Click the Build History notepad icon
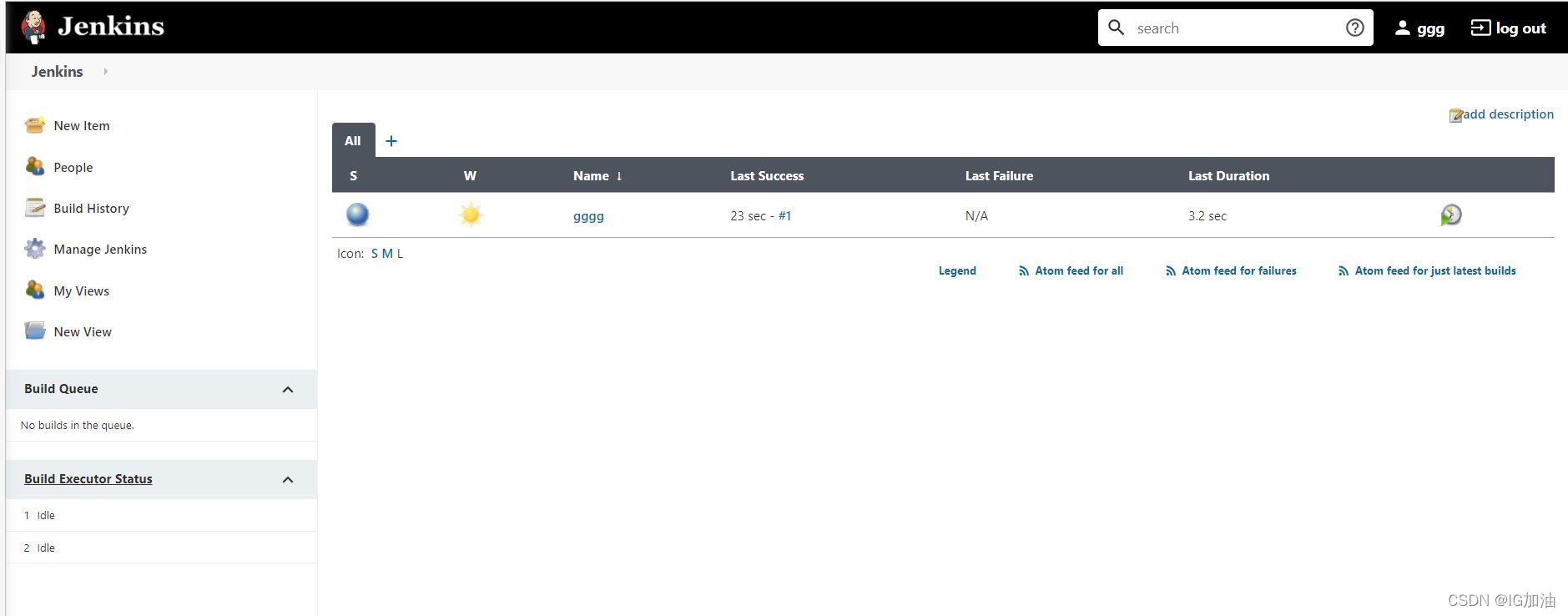The width and height of the screenshot is (1568, 616). coord(34,208)
